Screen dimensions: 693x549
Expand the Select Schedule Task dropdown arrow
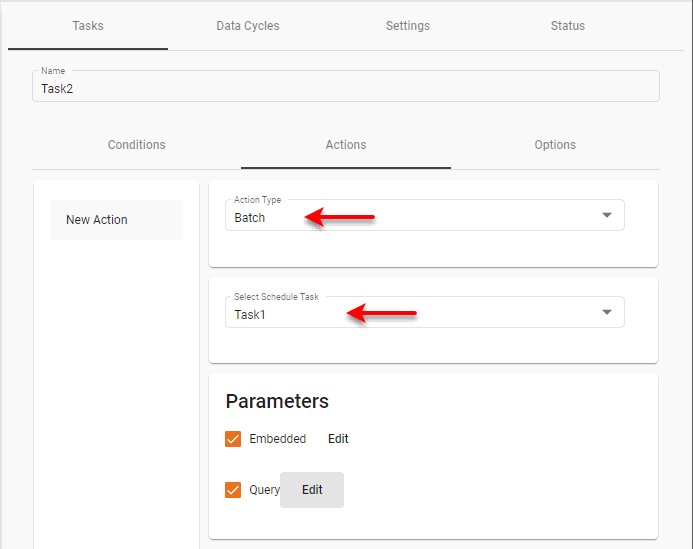pyautogui.click(x=606, y=313)
